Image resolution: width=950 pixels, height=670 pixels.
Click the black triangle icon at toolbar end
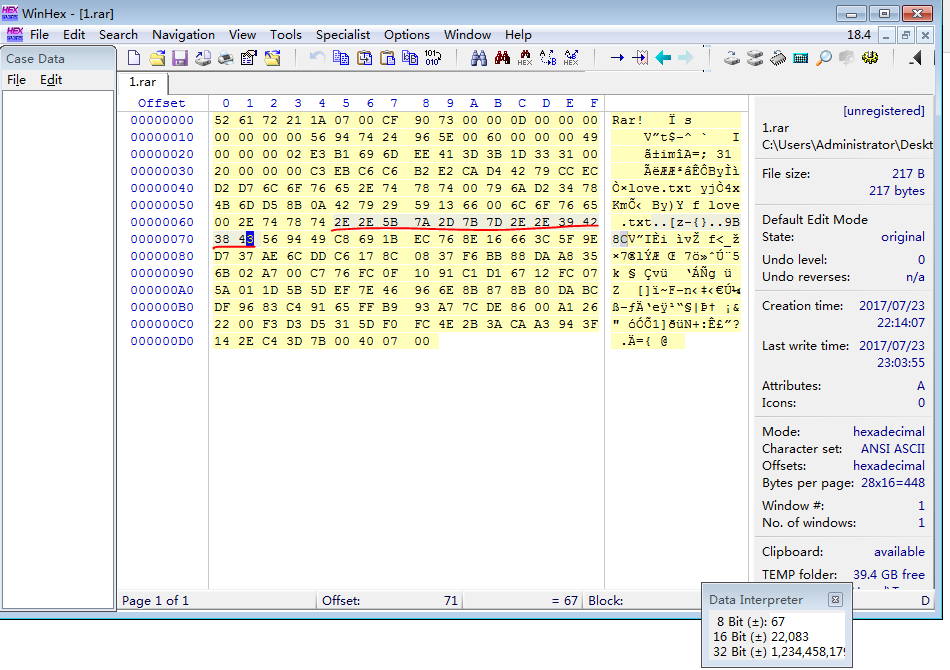click(x=916, y=58)
